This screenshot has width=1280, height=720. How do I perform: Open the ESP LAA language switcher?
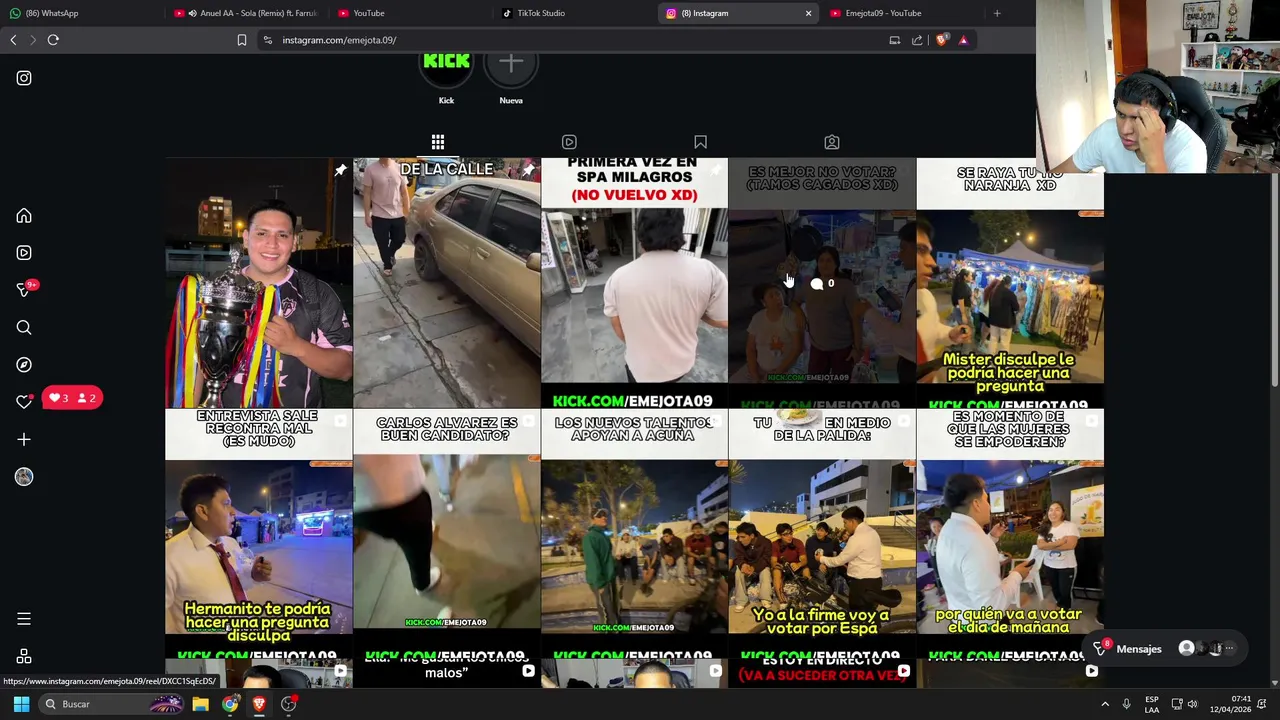[x=1152, y=704]
